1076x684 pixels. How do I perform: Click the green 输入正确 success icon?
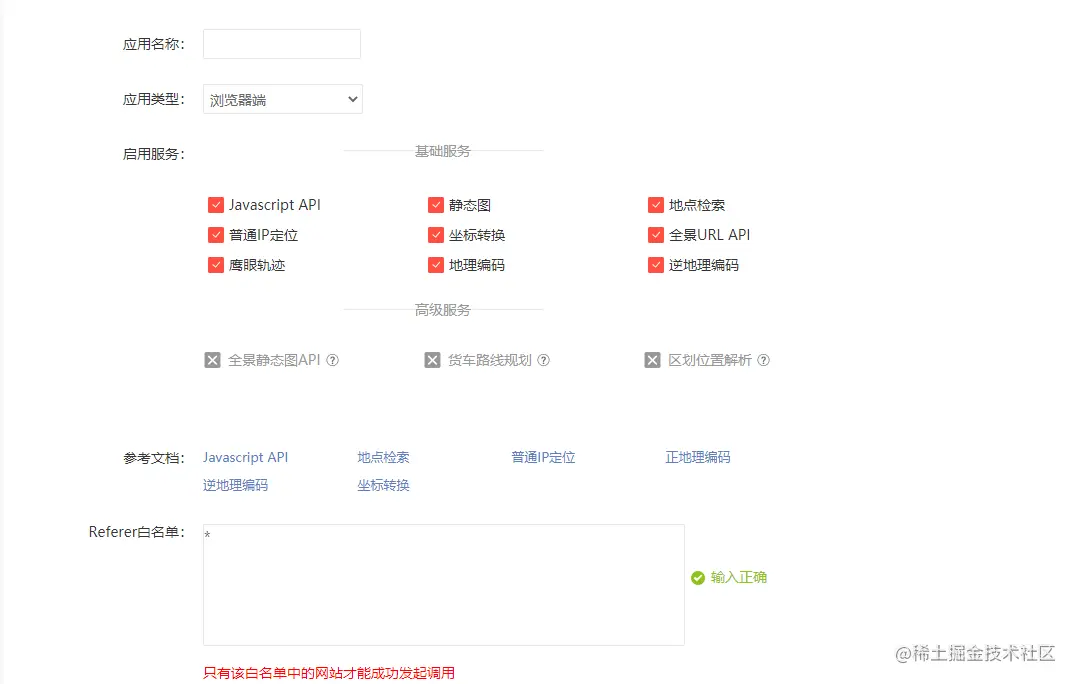coord(697,577)
